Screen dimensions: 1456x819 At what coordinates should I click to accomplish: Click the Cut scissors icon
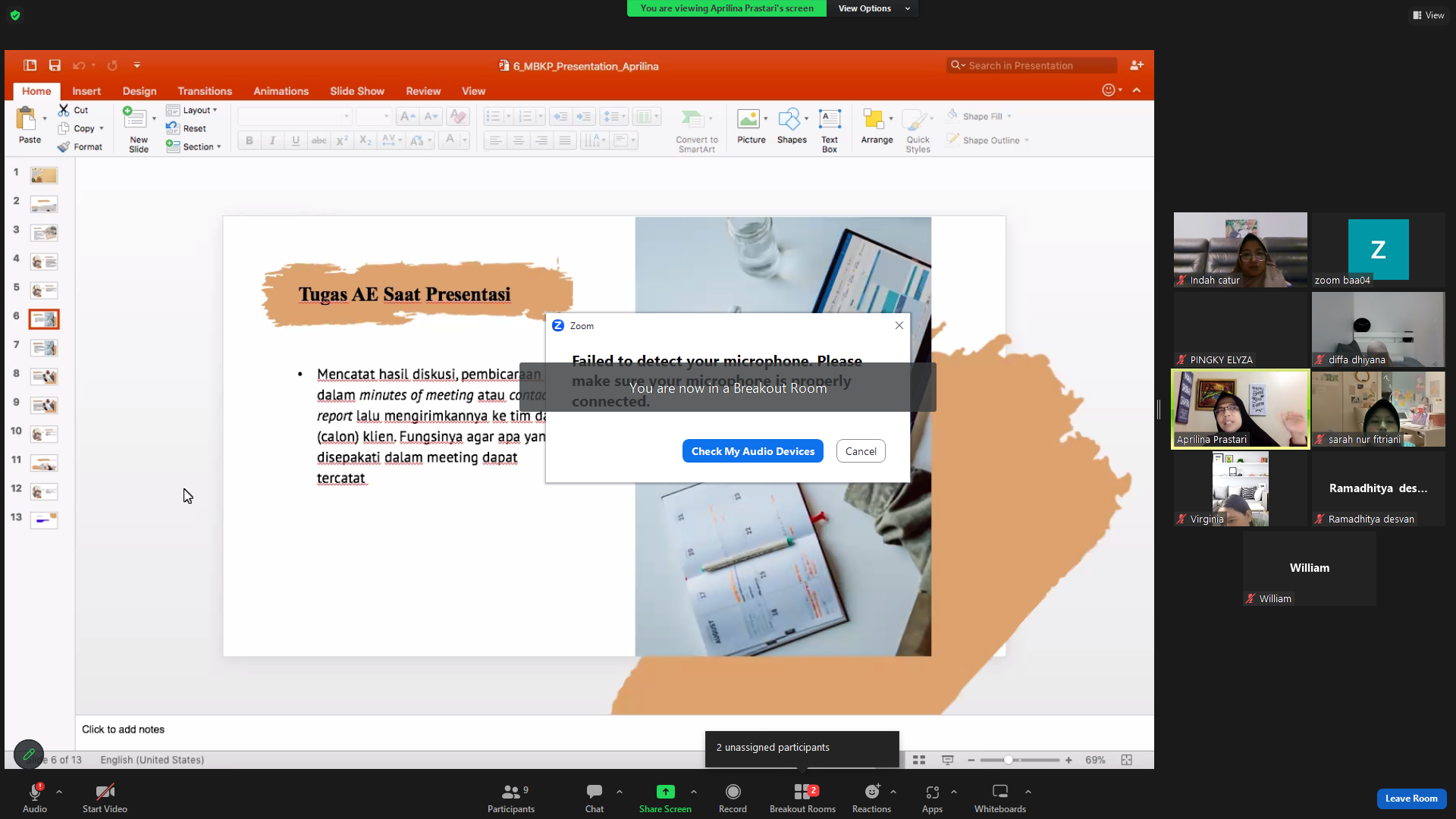click(64, 110)
